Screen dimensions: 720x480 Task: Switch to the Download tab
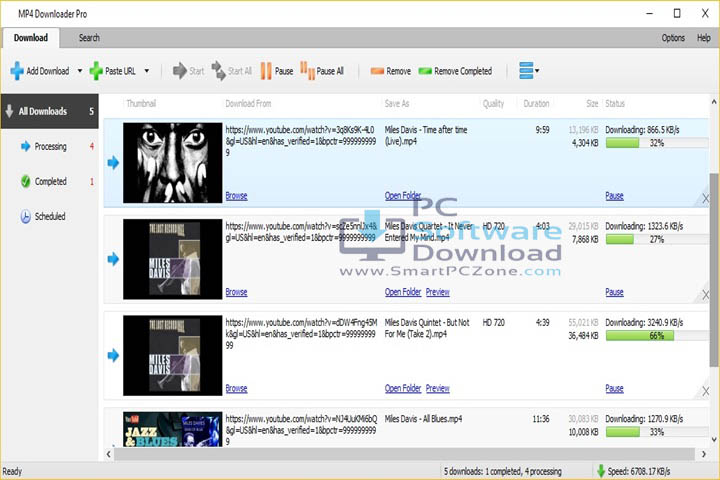(x=31, y=38)
